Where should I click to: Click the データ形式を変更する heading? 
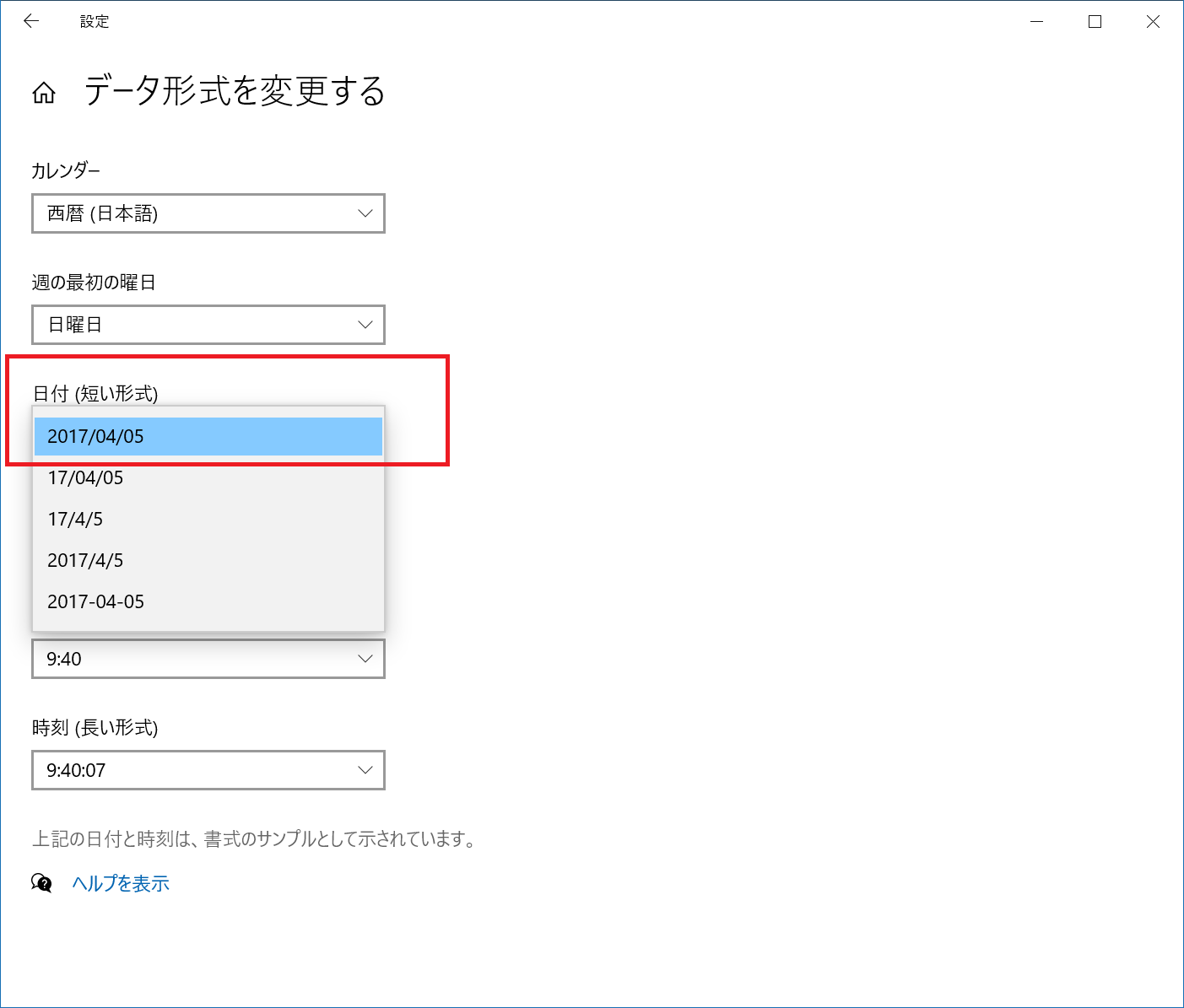click(x=235, y=91)
